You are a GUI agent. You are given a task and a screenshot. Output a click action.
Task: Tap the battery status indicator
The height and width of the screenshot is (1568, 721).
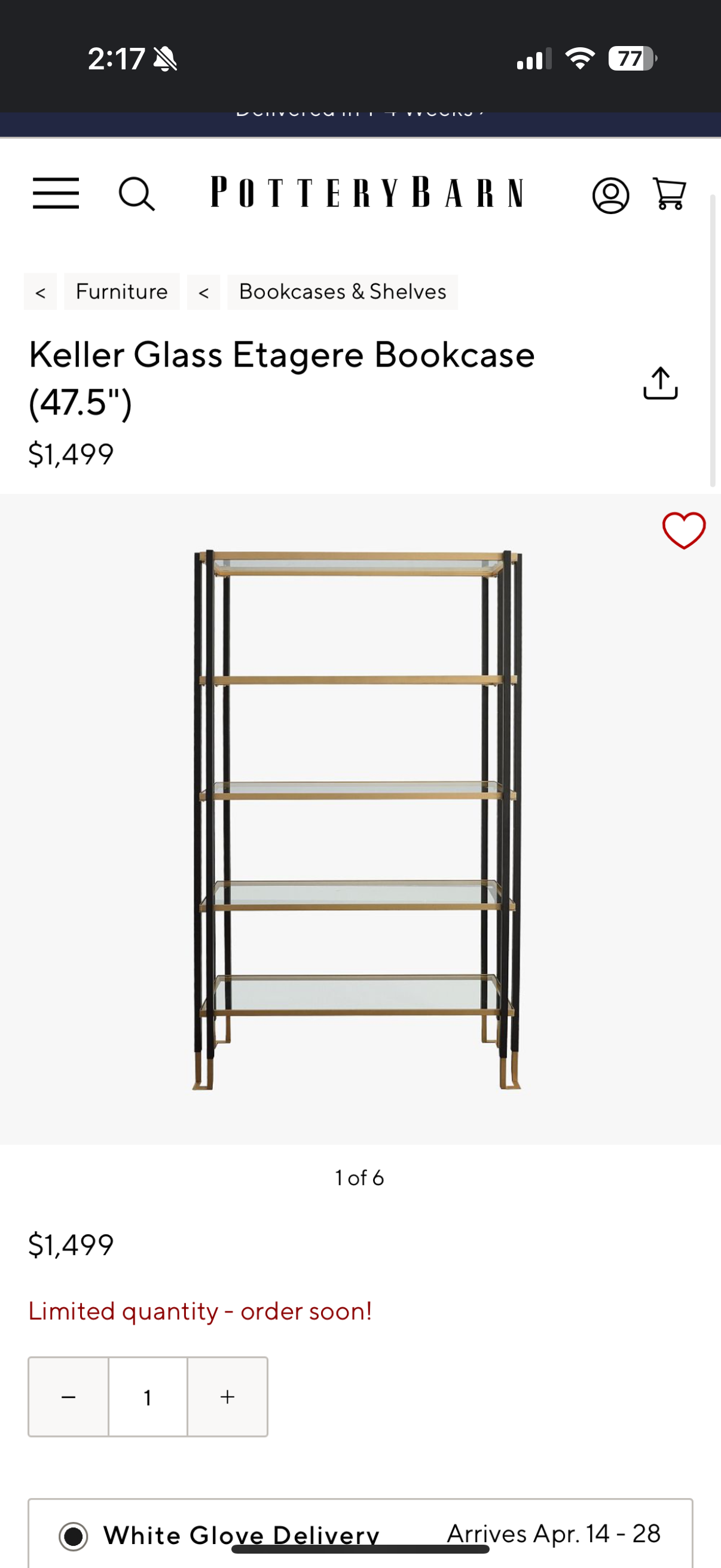pyautogui.click(x=632, y=59)
